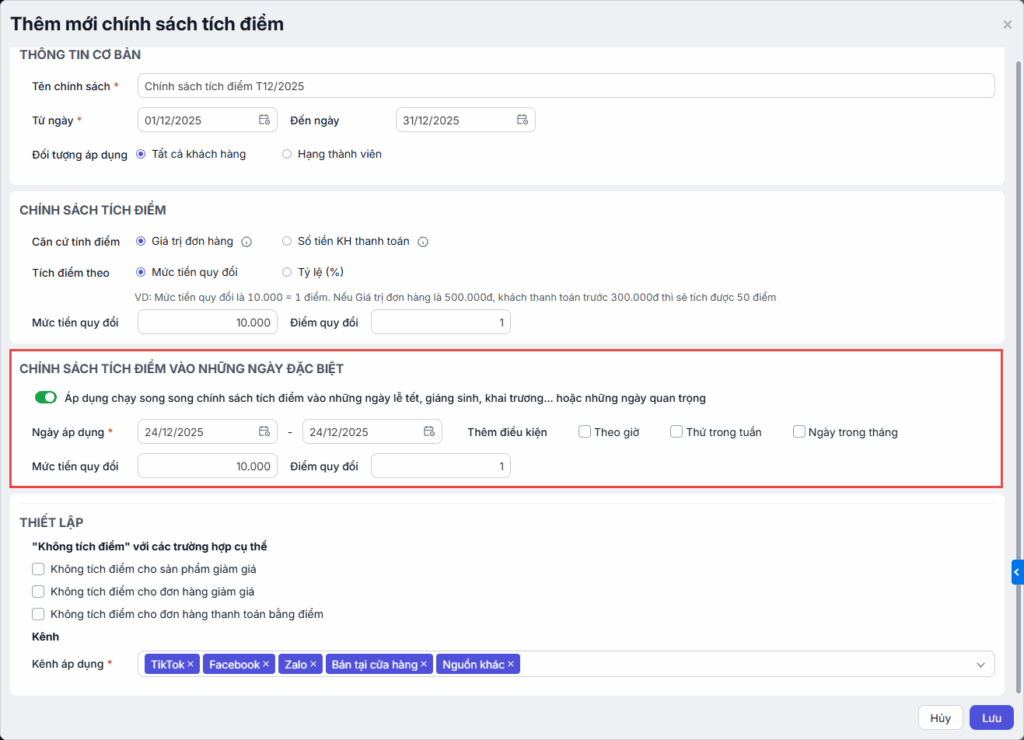Enable Không tích điểm cho sản phẩm giảm giá

pyautogui.click(x=38, y=569)
